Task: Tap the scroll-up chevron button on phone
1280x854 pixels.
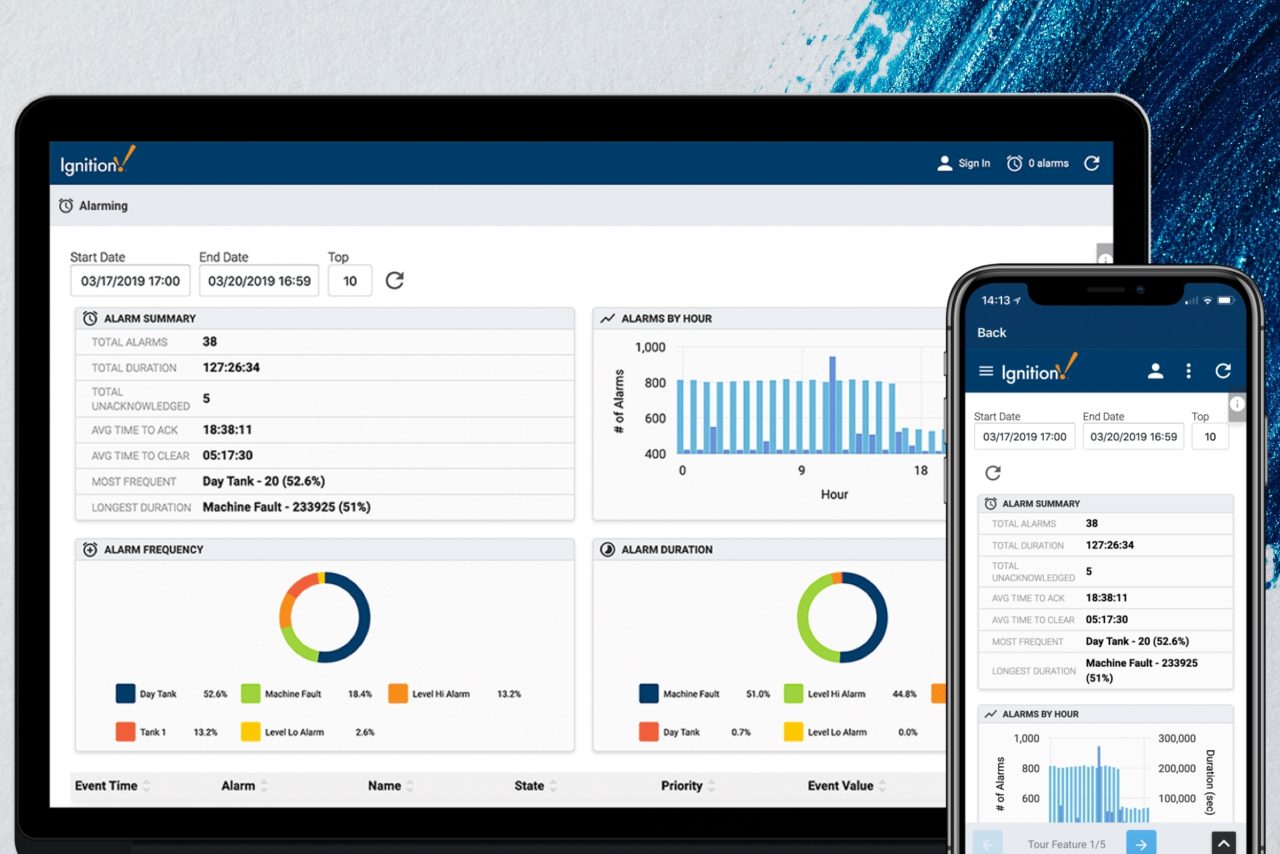Action: point(1224,843)
